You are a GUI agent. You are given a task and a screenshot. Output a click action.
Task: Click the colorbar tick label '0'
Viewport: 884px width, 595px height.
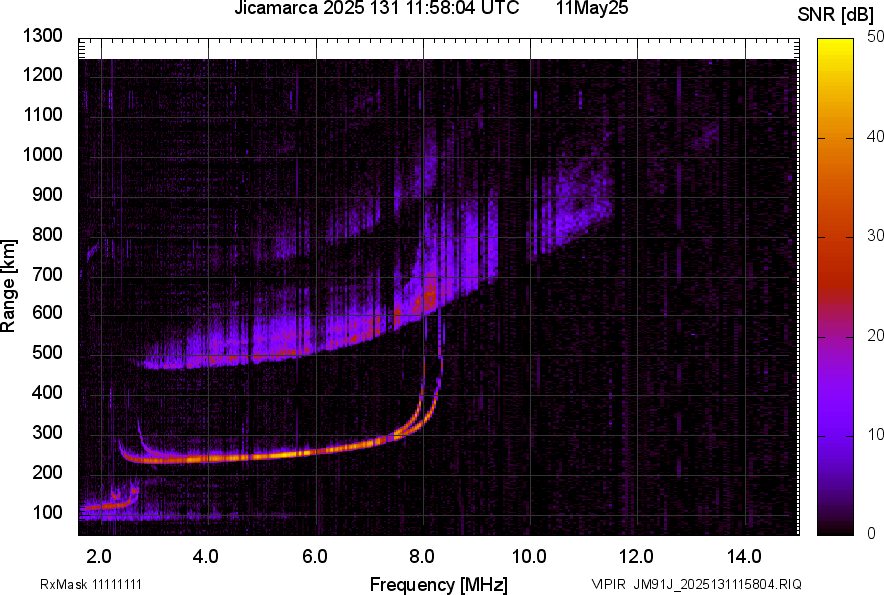point(872,533)
